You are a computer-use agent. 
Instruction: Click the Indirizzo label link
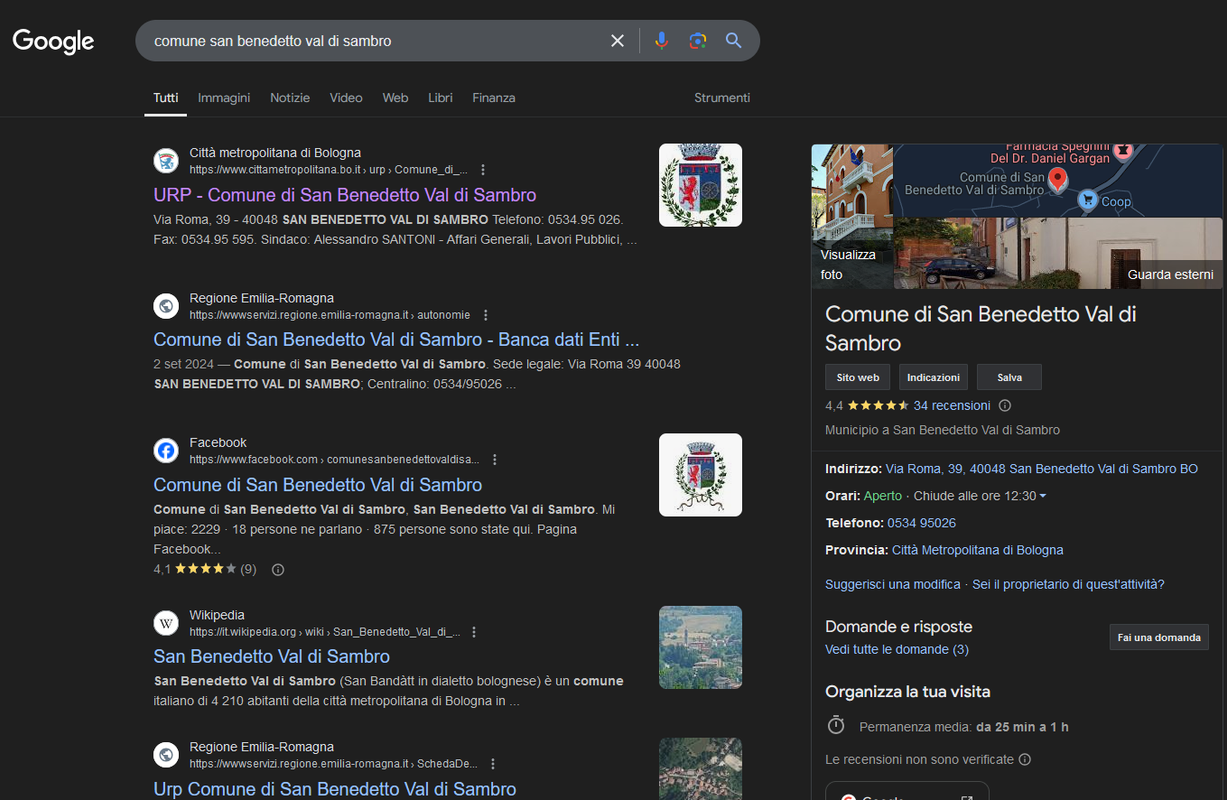pyautogui.click(x=853, y=469)
